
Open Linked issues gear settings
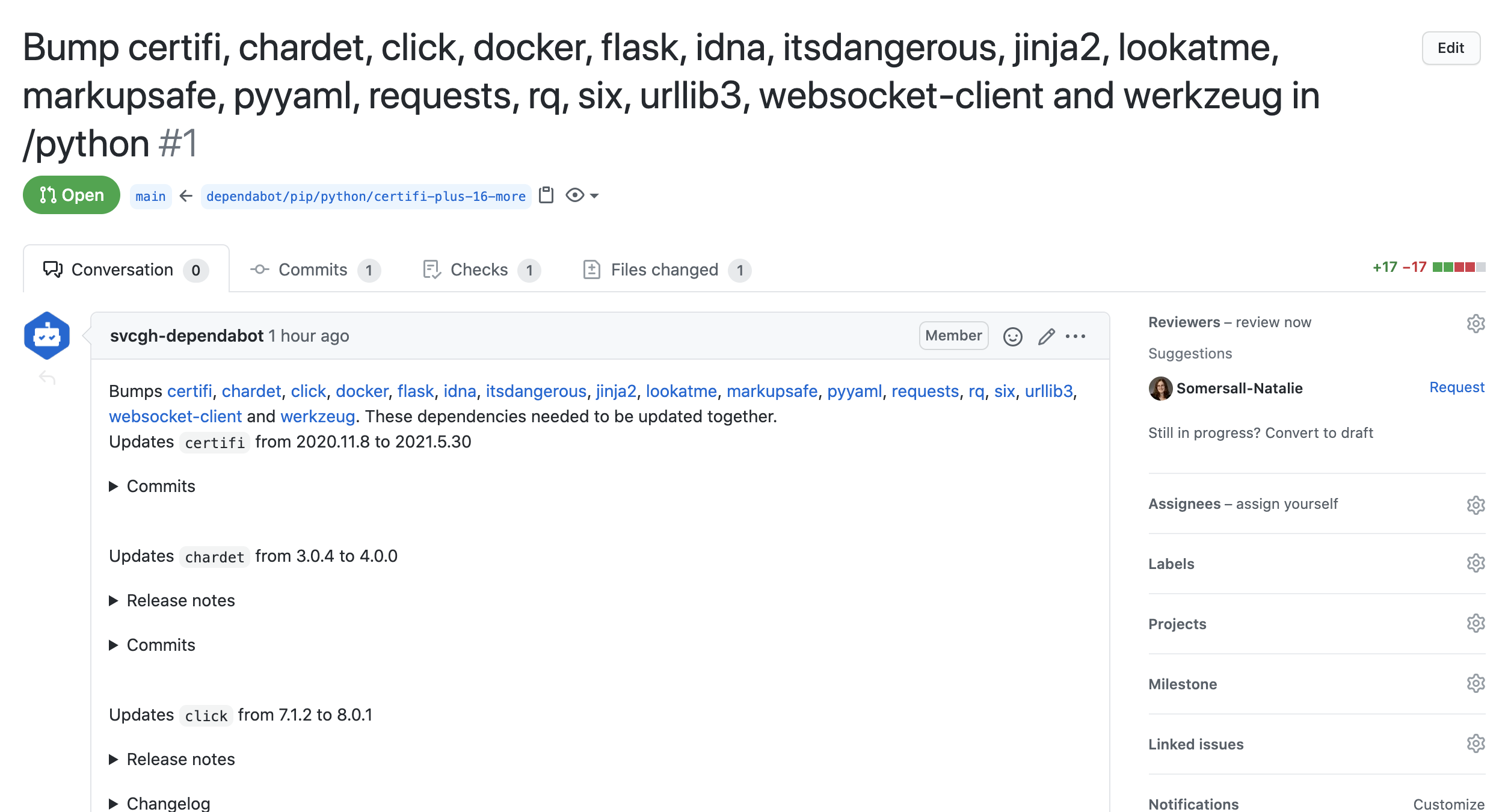[1476, 744]
